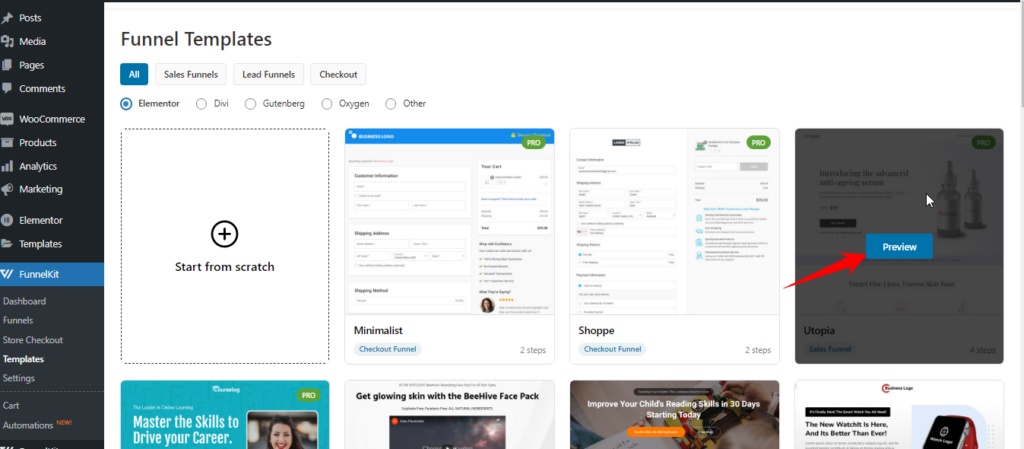Open the Posts menu pin icon
Image resolution: width=1024 pixels, height=449 pixels.
pyautogui.click(x=7, y=18)
